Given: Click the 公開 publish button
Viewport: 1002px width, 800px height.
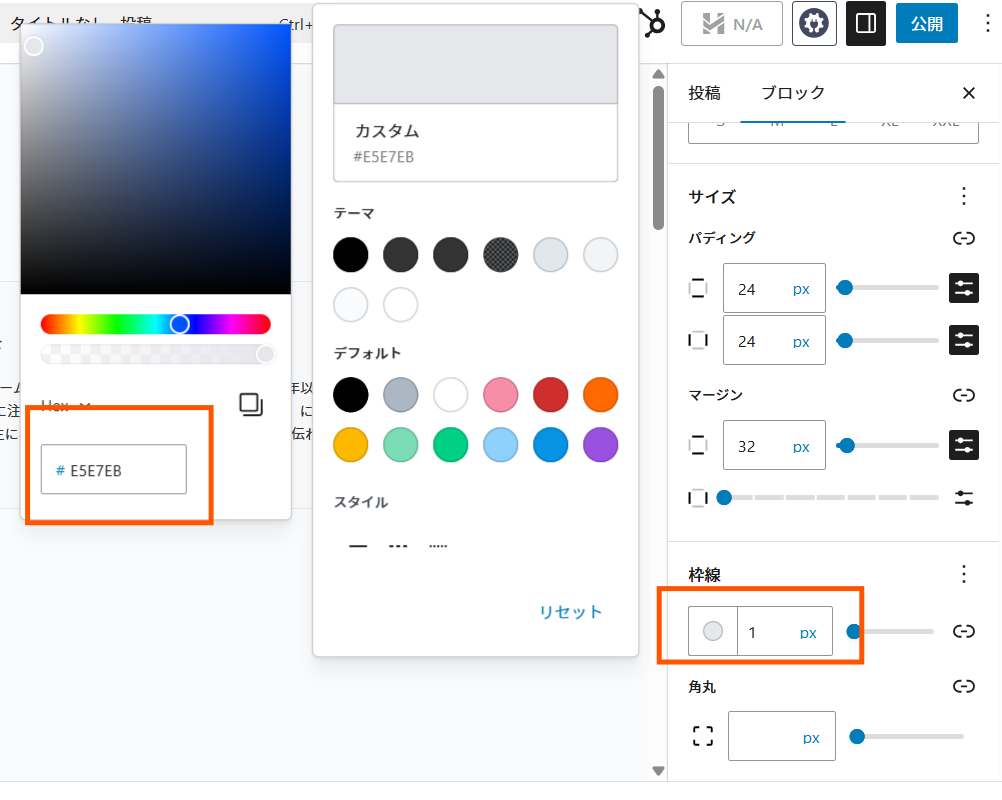Looking at the screenshot, I should [x=926, y=24].
